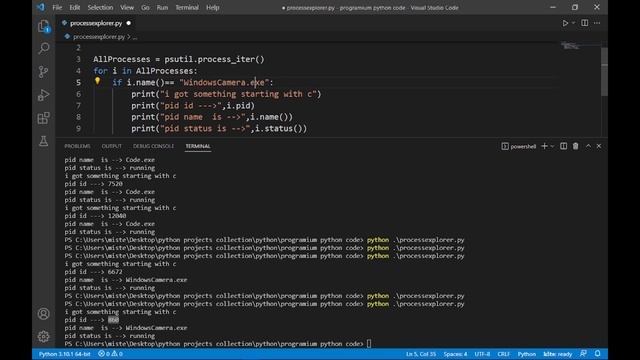Open the Accounts menu icon
The height and width of the screenshot is (360, 640).
tap(44, 313)
